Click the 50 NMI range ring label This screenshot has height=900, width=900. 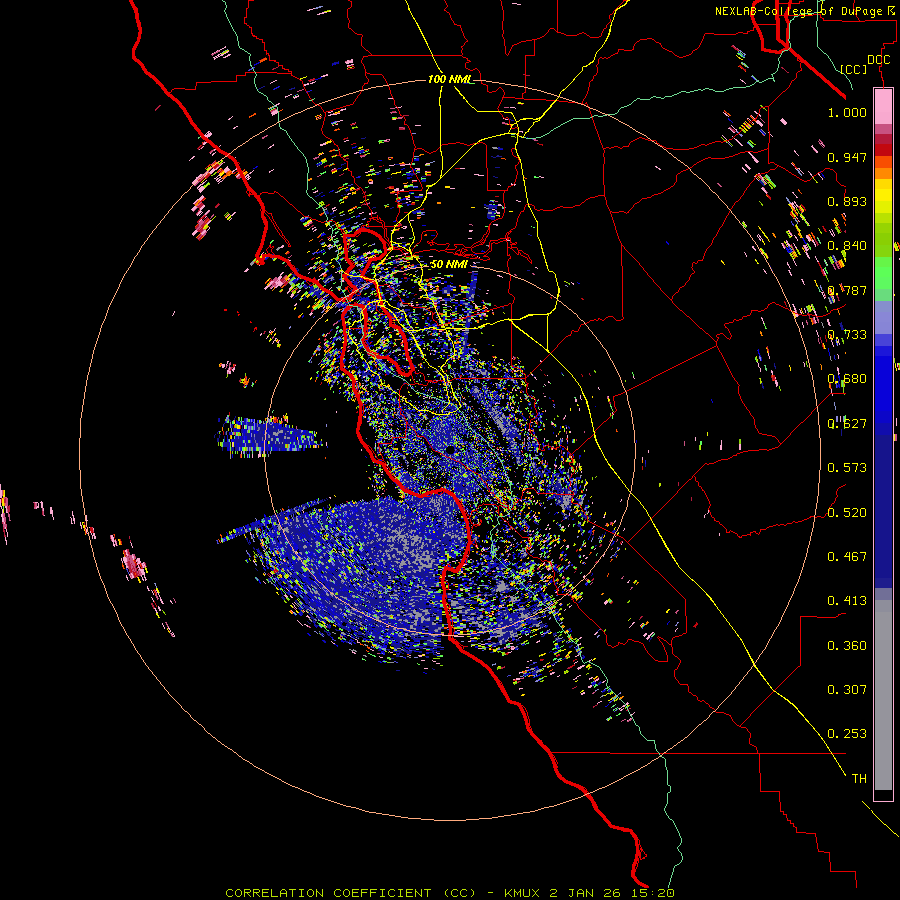tap(448, 264)
